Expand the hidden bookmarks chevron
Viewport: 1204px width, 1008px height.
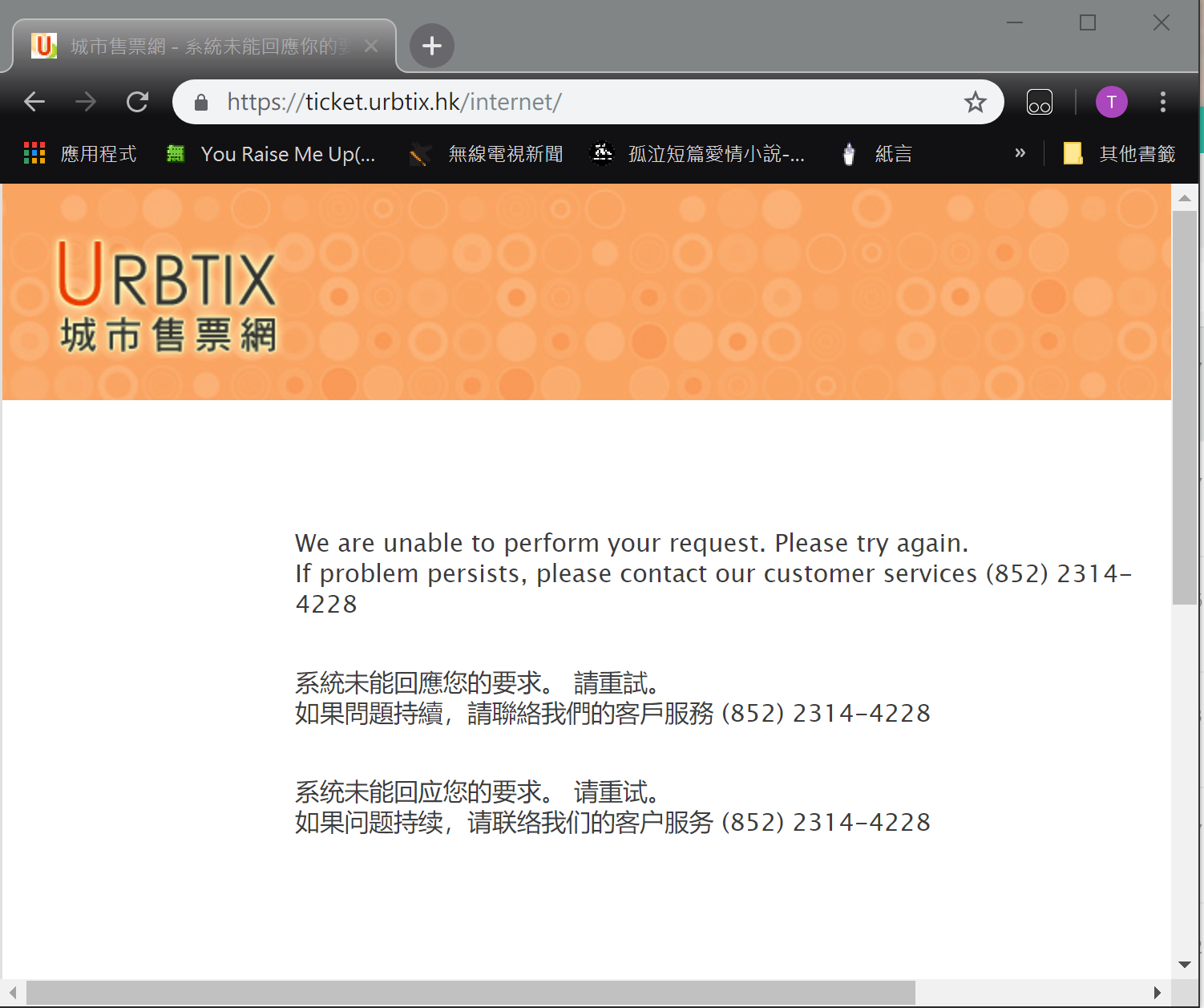click(x=1020, y=152)
